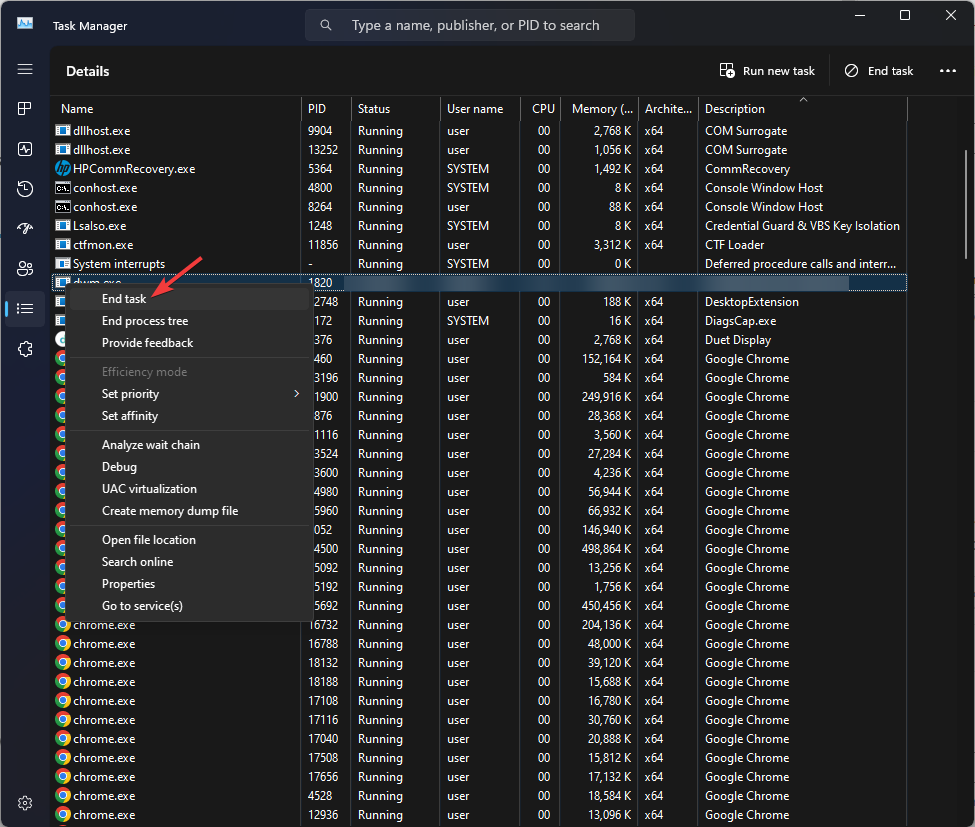Sort by the Architecture column header
The height and width of the screenshot is (827, 975).
click(668, 109)
